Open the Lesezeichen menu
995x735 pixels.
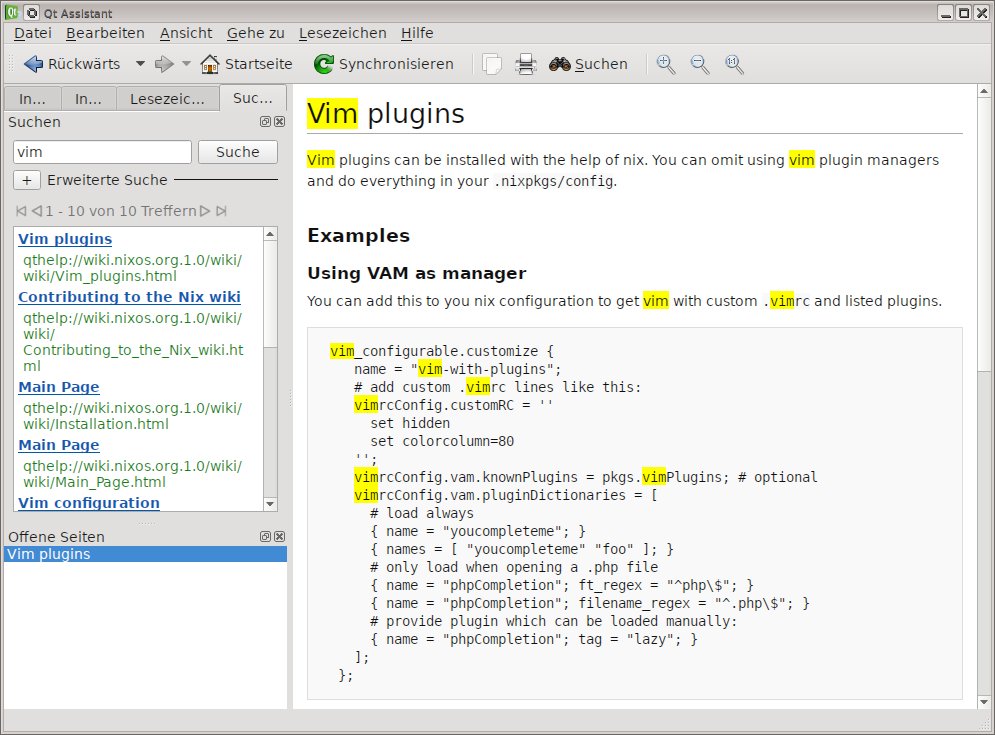(340, 33)
